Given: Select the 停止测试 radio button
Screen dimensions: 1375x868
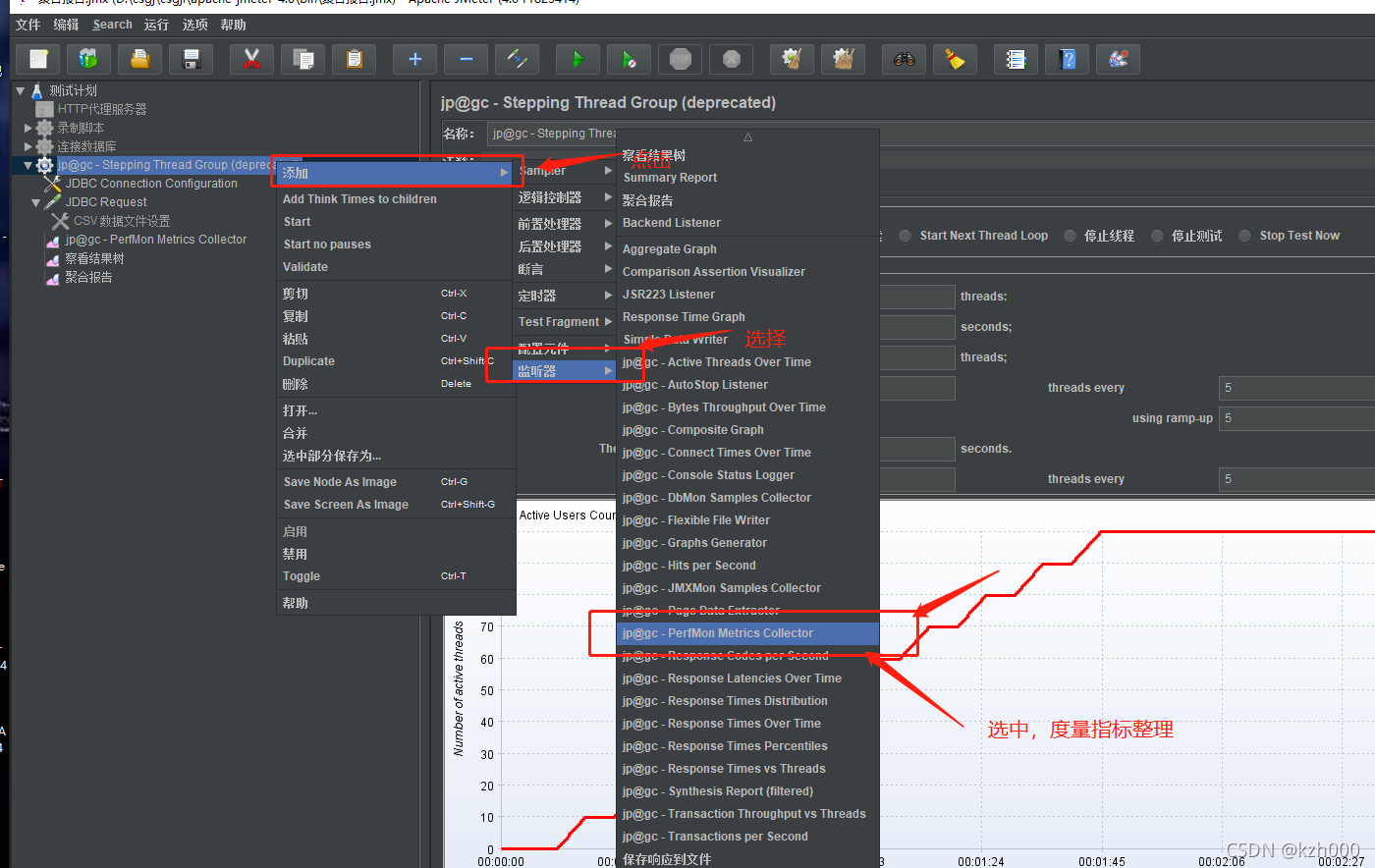Looking at the screenshot, I should pyautogui.click(x=1158, y=236).
